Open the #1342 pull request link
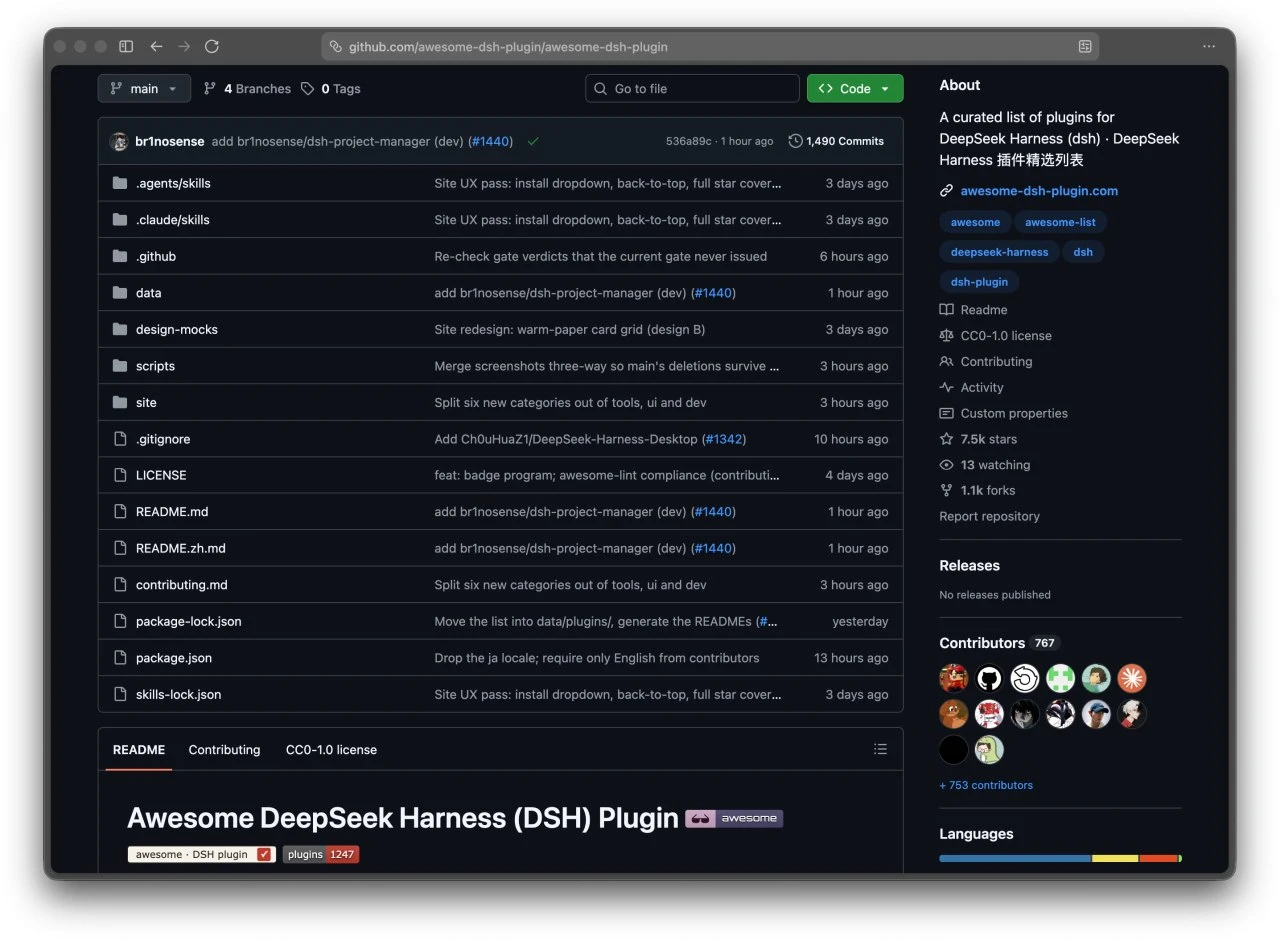The width and height of the screenshot is (1280, 940). pyautogui.click(x=724, y=439)
